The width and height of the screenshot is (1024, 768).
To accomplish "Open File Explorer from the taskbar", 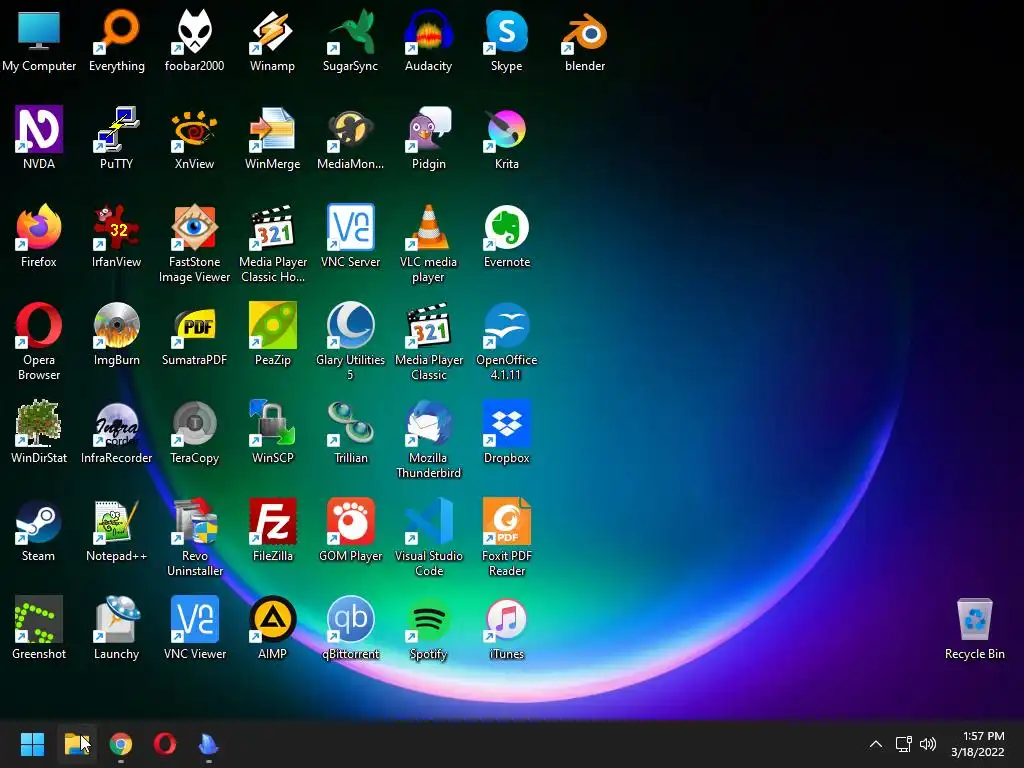I will click(77, 744).
